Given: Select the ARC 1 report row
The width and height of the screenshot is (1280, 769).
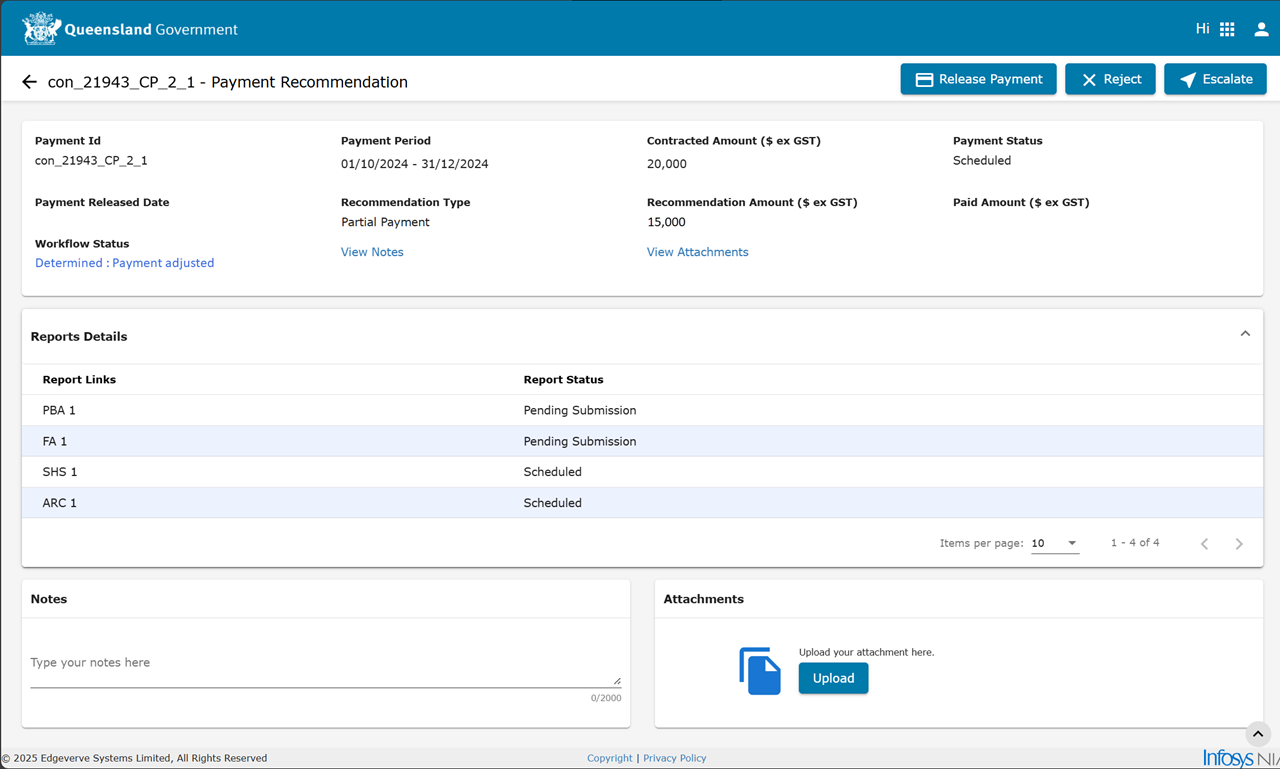Looking at the screenshot, I should click(x=642, y=503).
